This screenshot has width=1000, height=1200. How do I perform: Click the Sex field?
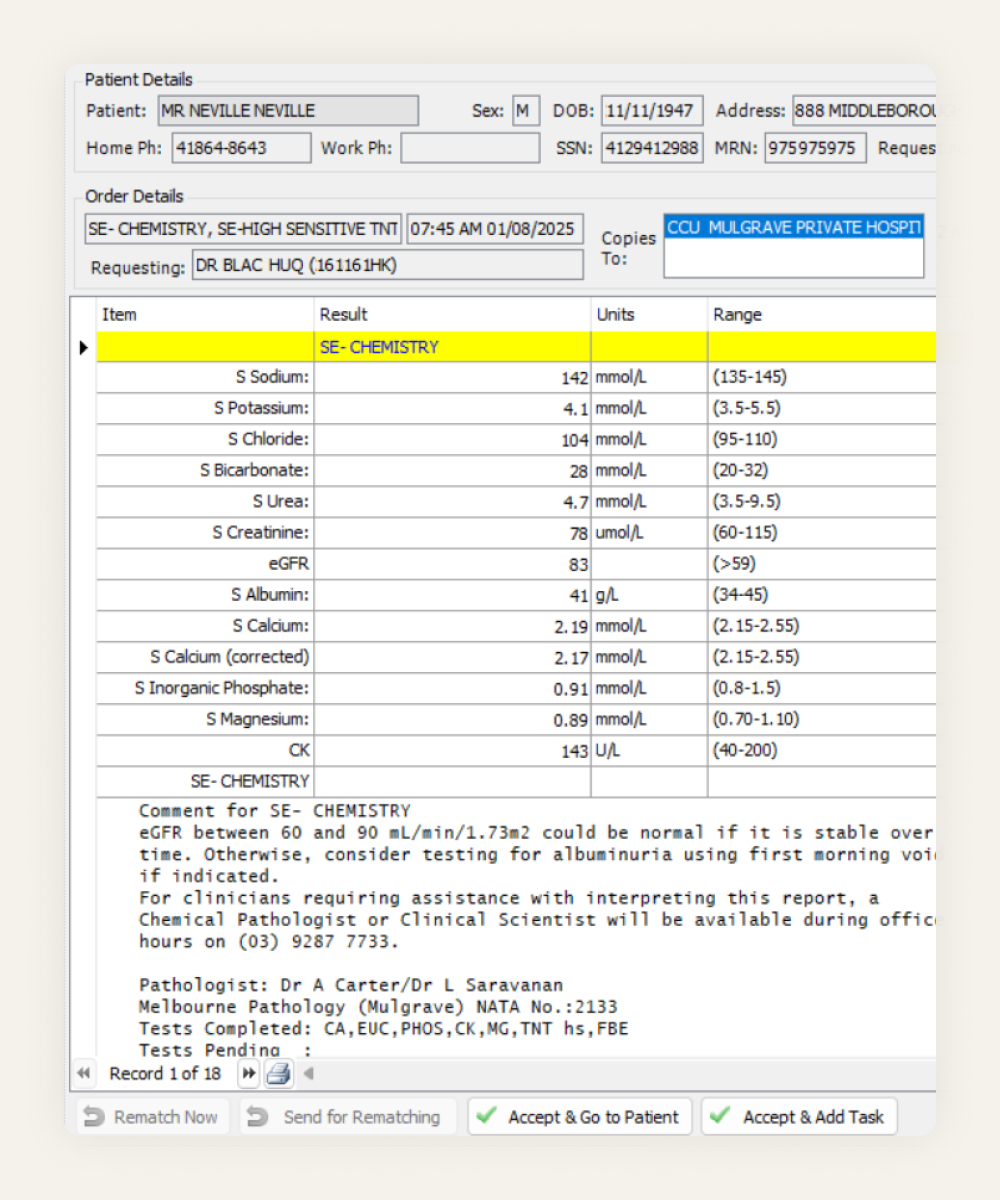(526, 111)
